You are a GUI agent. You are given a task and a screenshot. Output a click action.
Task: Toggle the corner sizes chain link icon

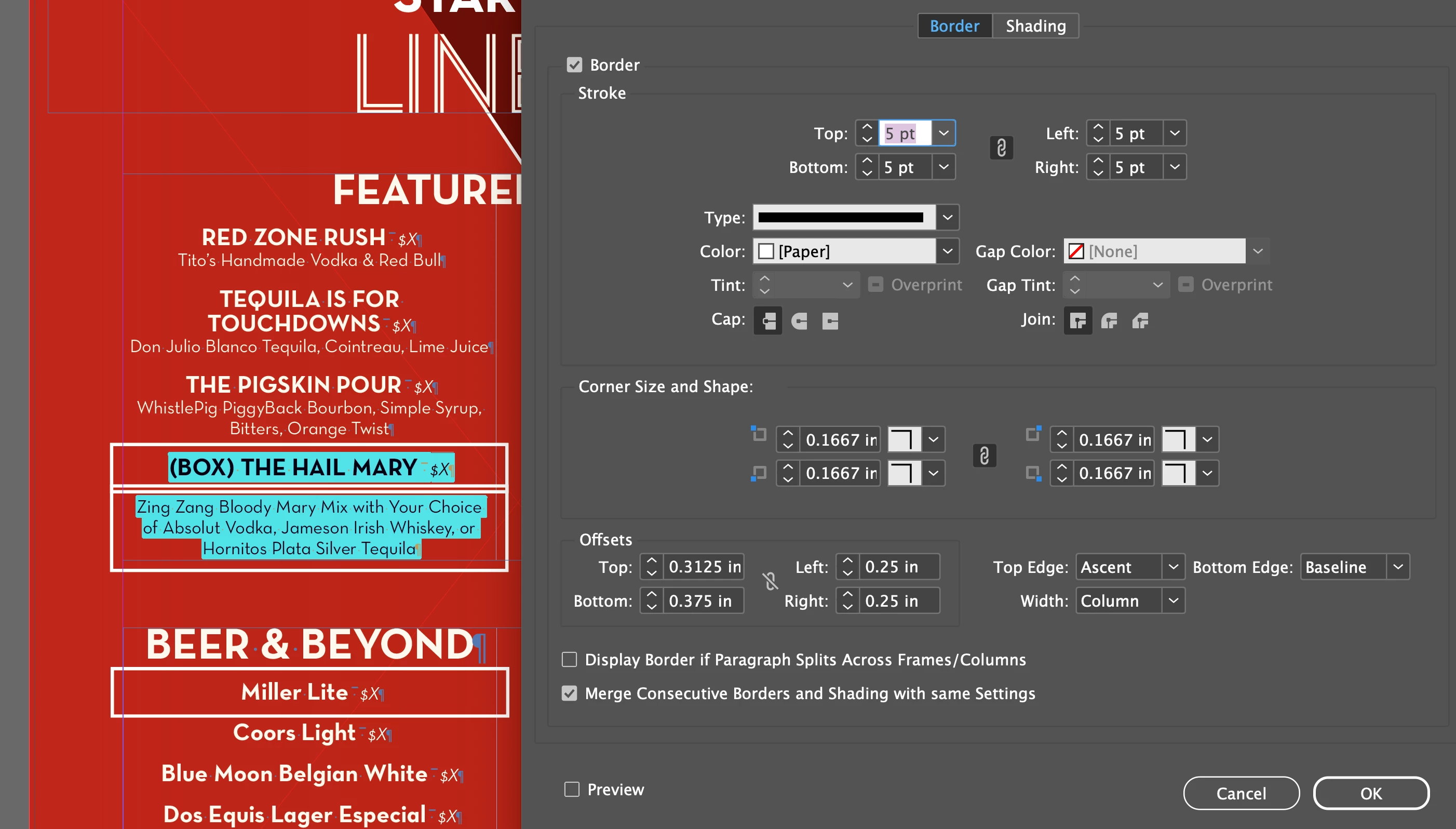click(x=984, y=456)
